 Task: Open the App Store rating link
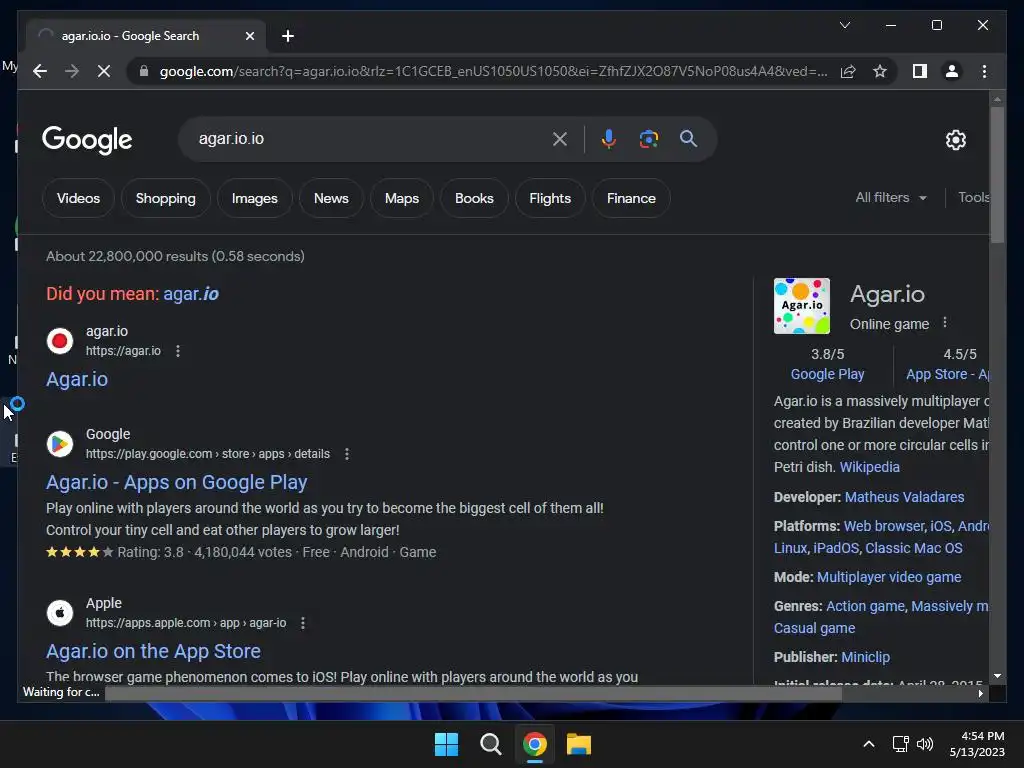[948, 374]
